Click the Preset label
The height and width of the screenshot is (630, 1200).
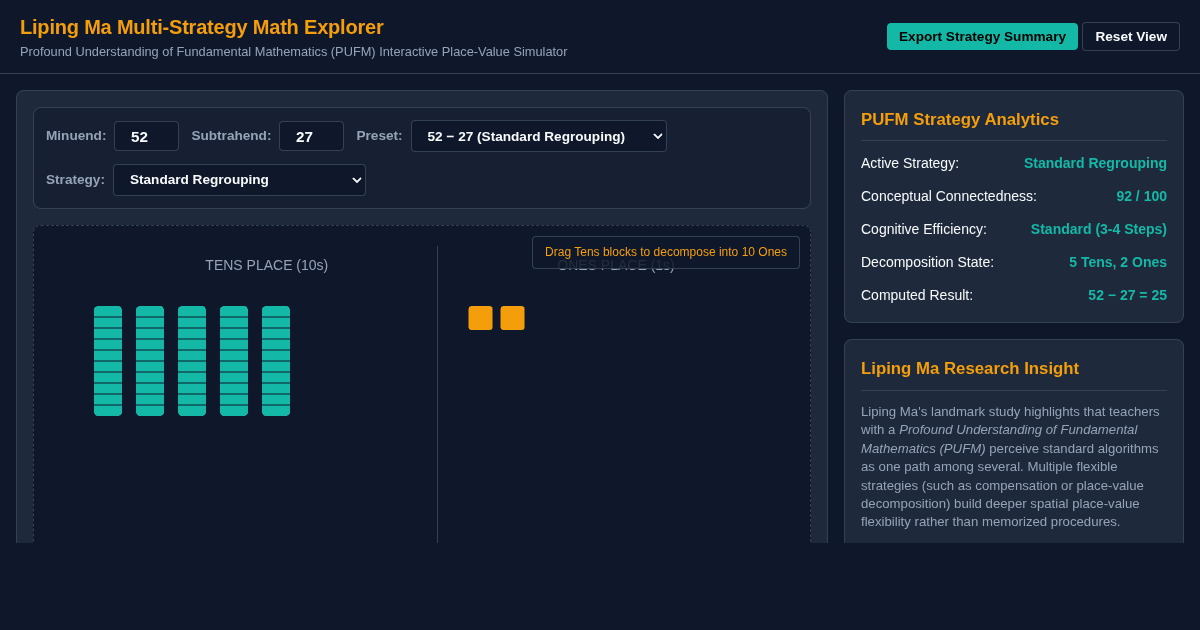(x=379, y=136)
